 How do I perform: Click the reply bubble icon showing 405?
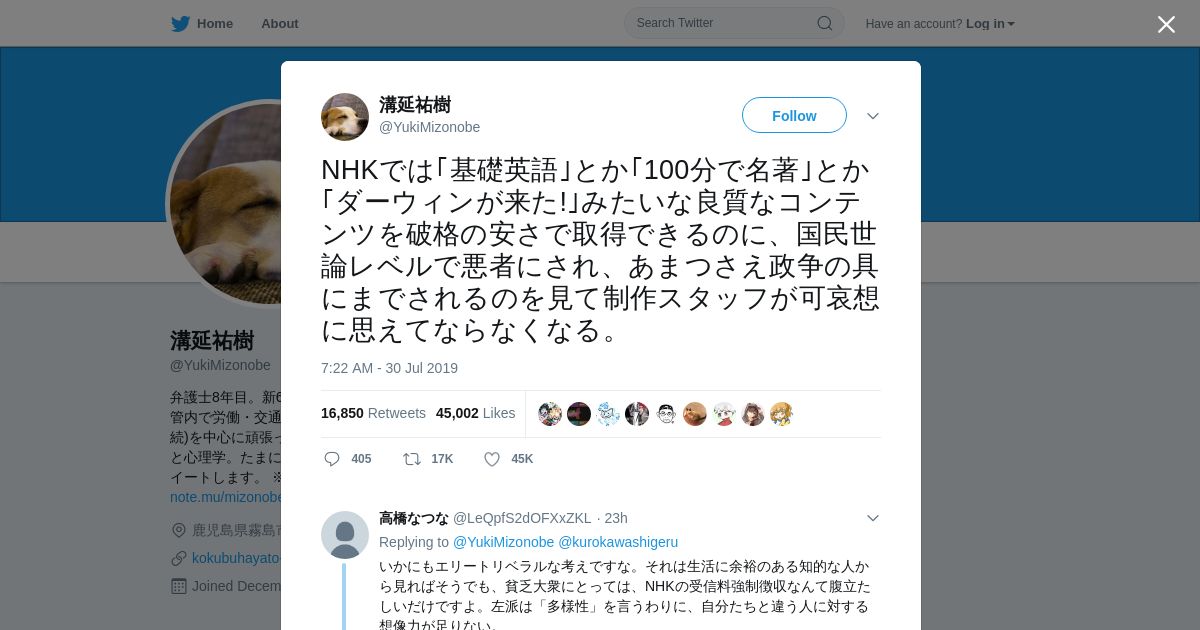[332, 459]
